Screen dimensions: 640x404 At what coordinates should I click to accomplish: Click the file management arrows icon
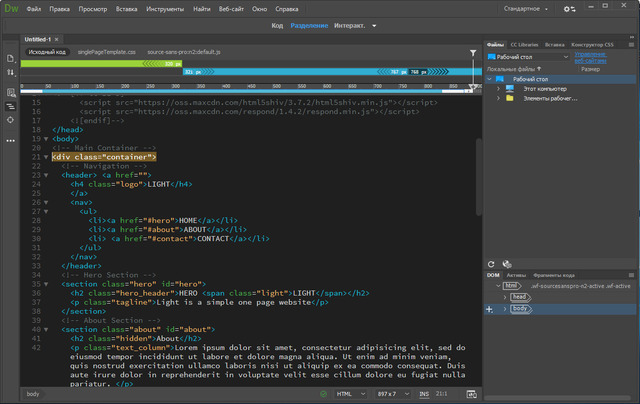click(10, 74)
